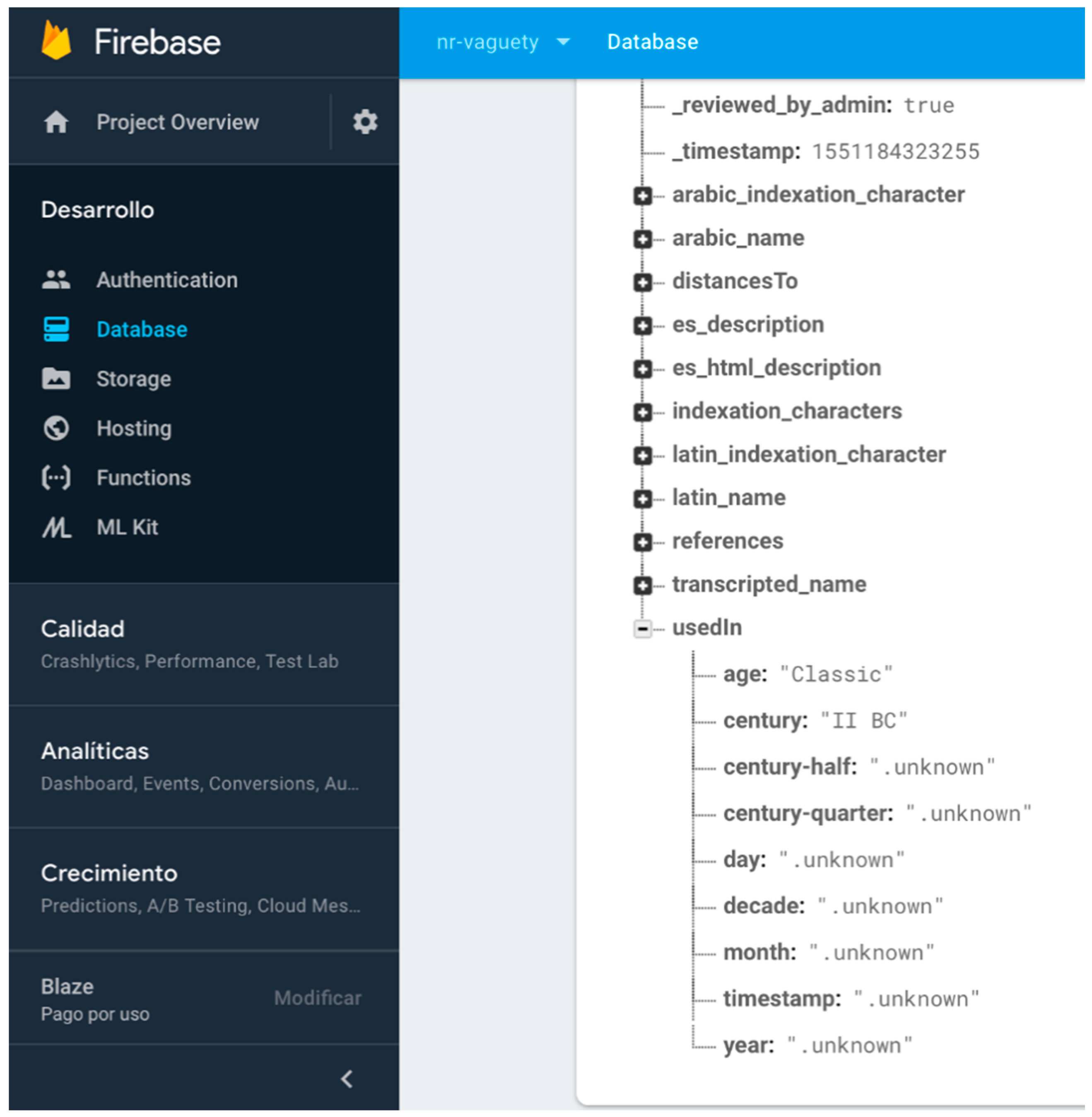Open project settings gear icon
The width and height of the screenshot is (1092, 1117).
[x=365, y=122]
